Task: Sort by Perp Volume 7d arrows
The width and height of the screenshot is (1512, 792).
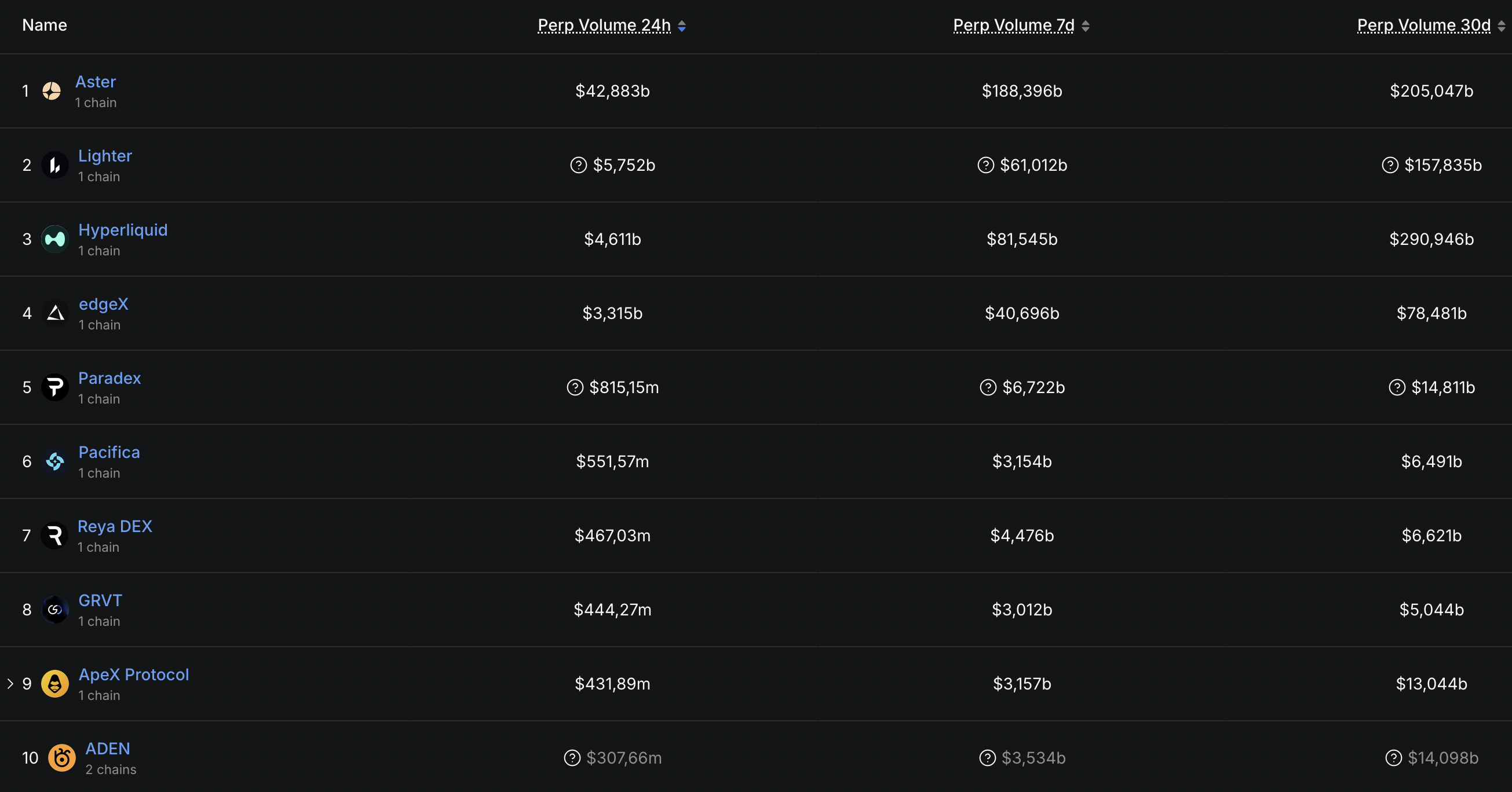Action: [1085, 26]
